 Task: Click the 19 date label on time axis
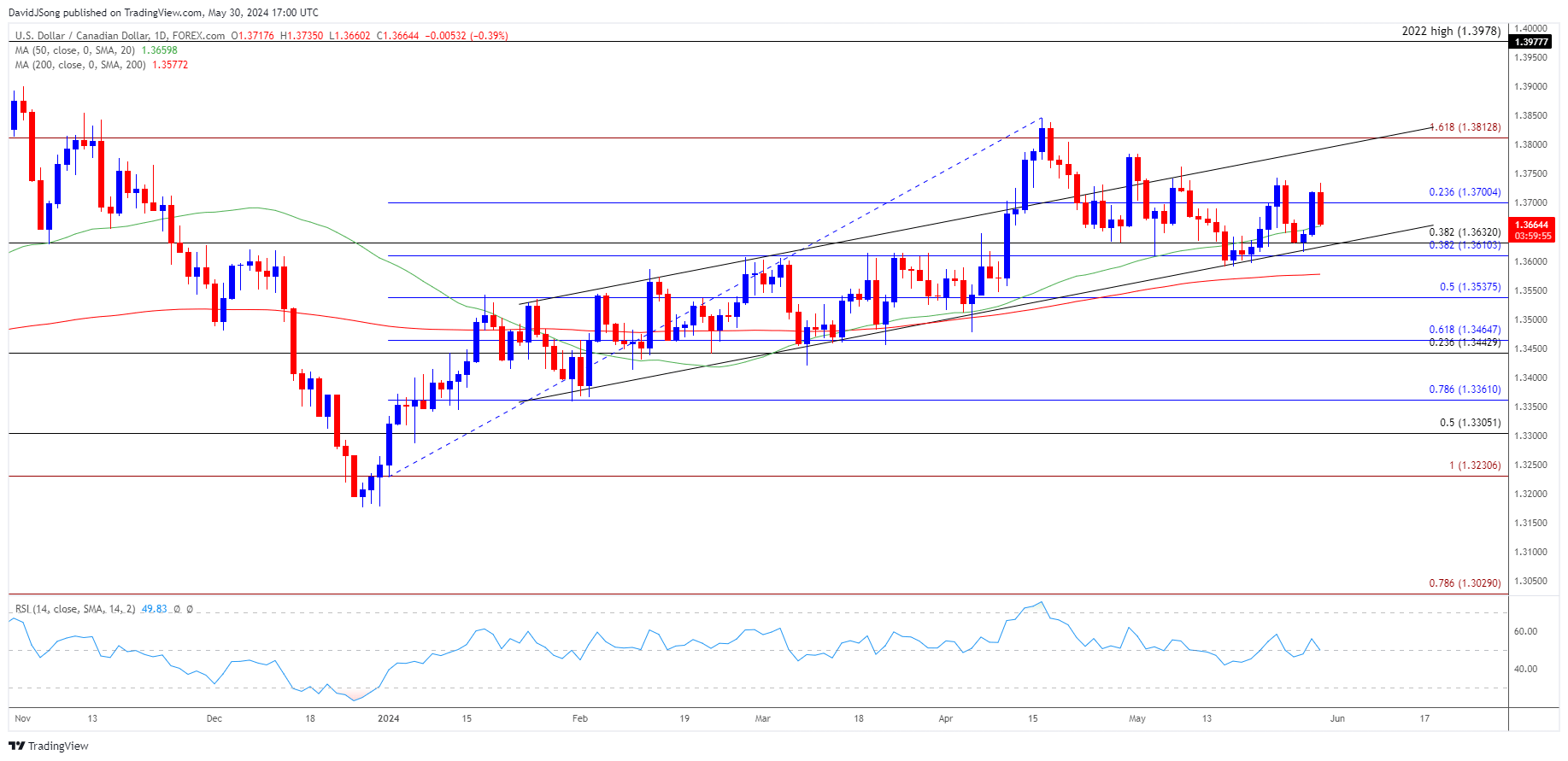pos(684,718)
